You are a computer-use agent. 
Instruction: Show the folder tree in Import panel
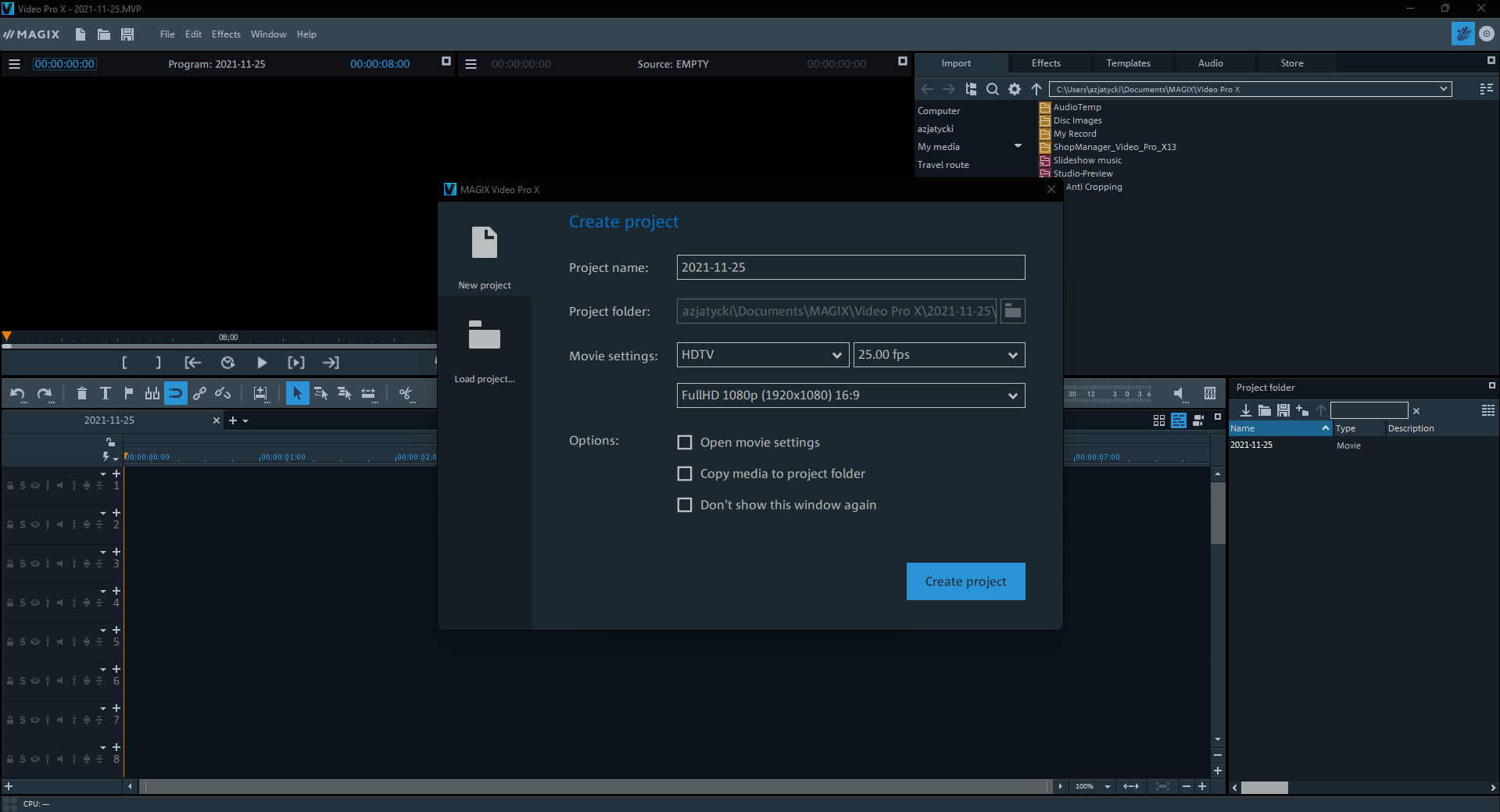pos(971,89)
